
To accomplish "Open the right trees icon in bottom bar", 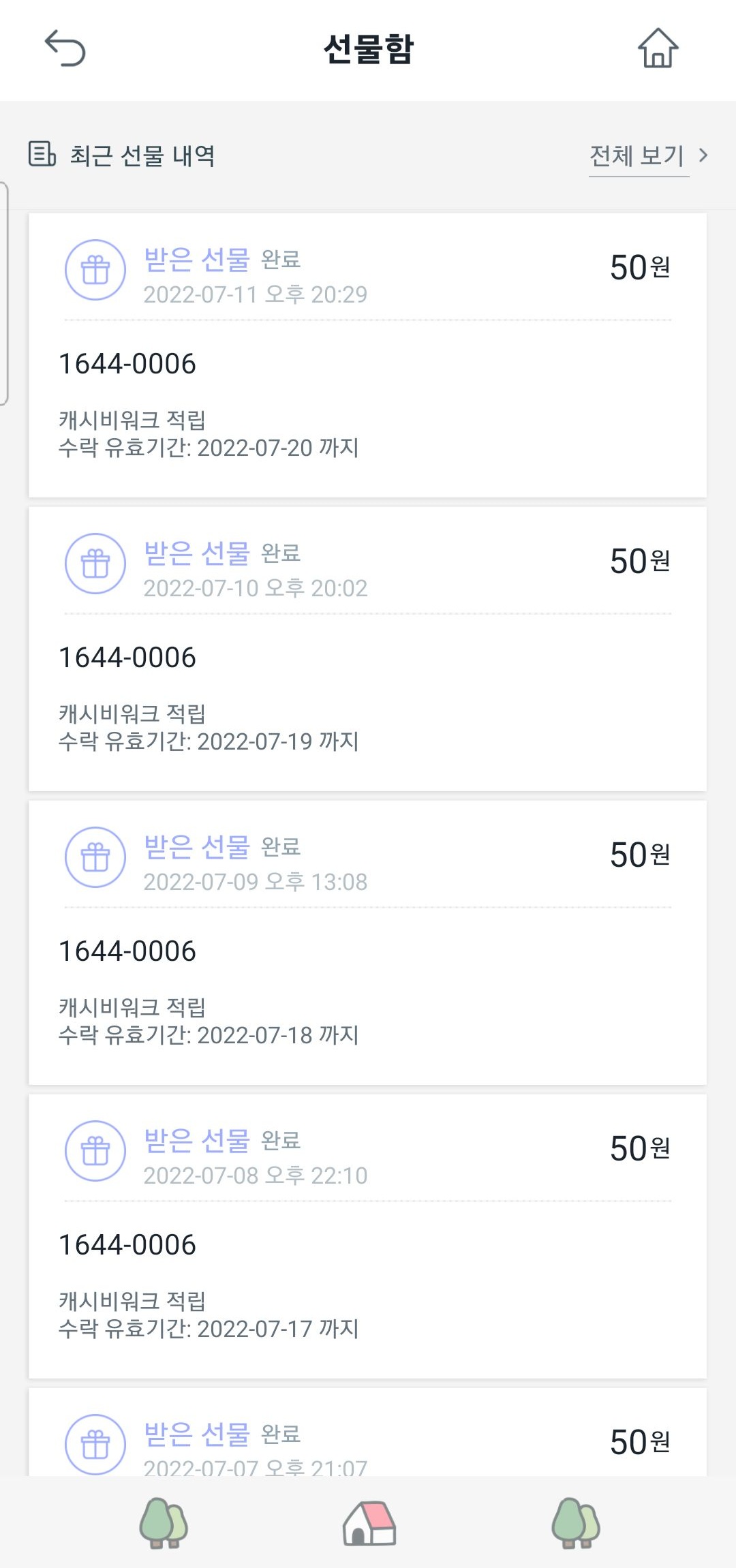I will coord(576,1523).
